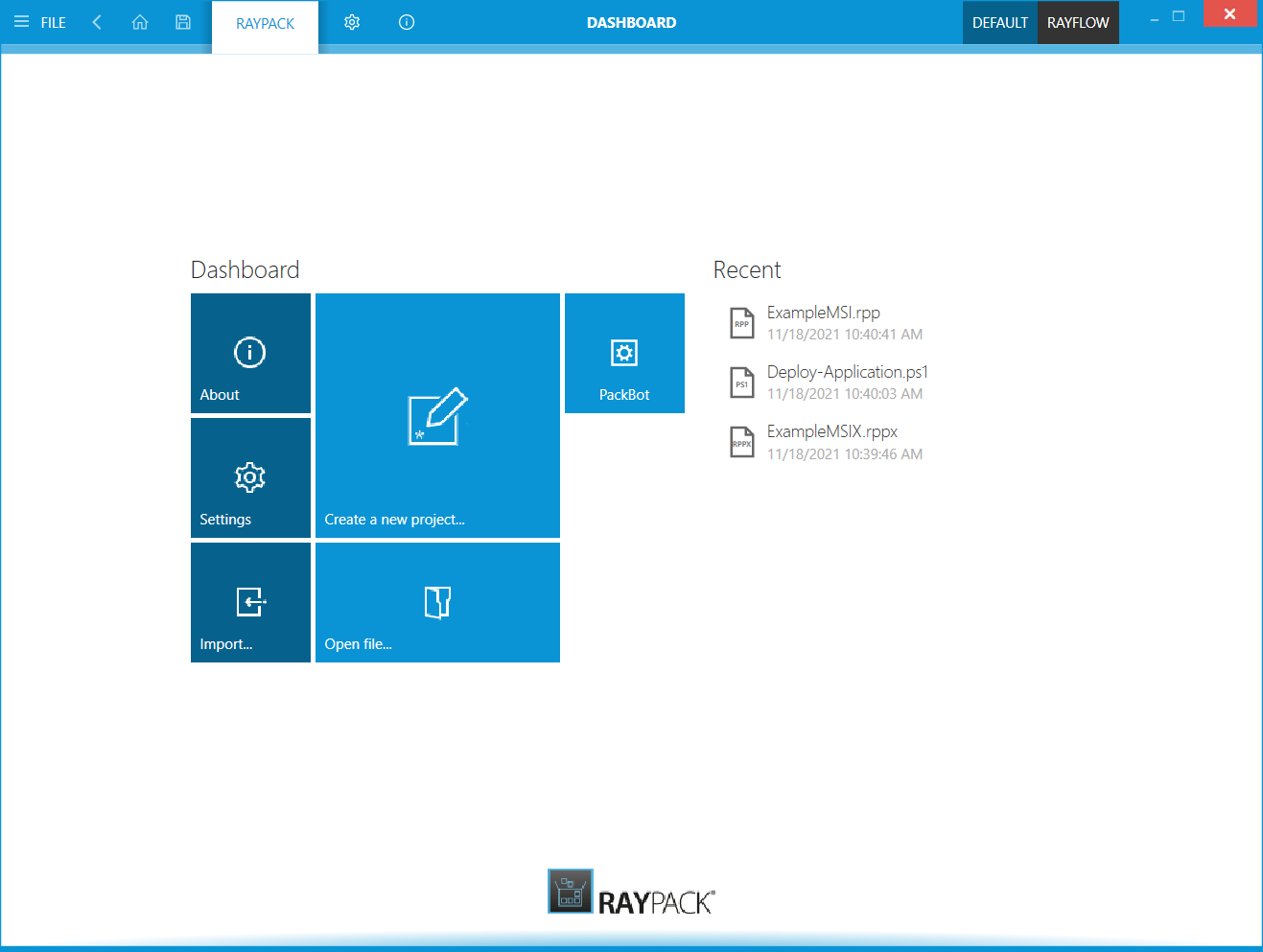This screenshot has height=952, width=1263.
Task: Click the Import... tile
Action: [x=250, y=602]
